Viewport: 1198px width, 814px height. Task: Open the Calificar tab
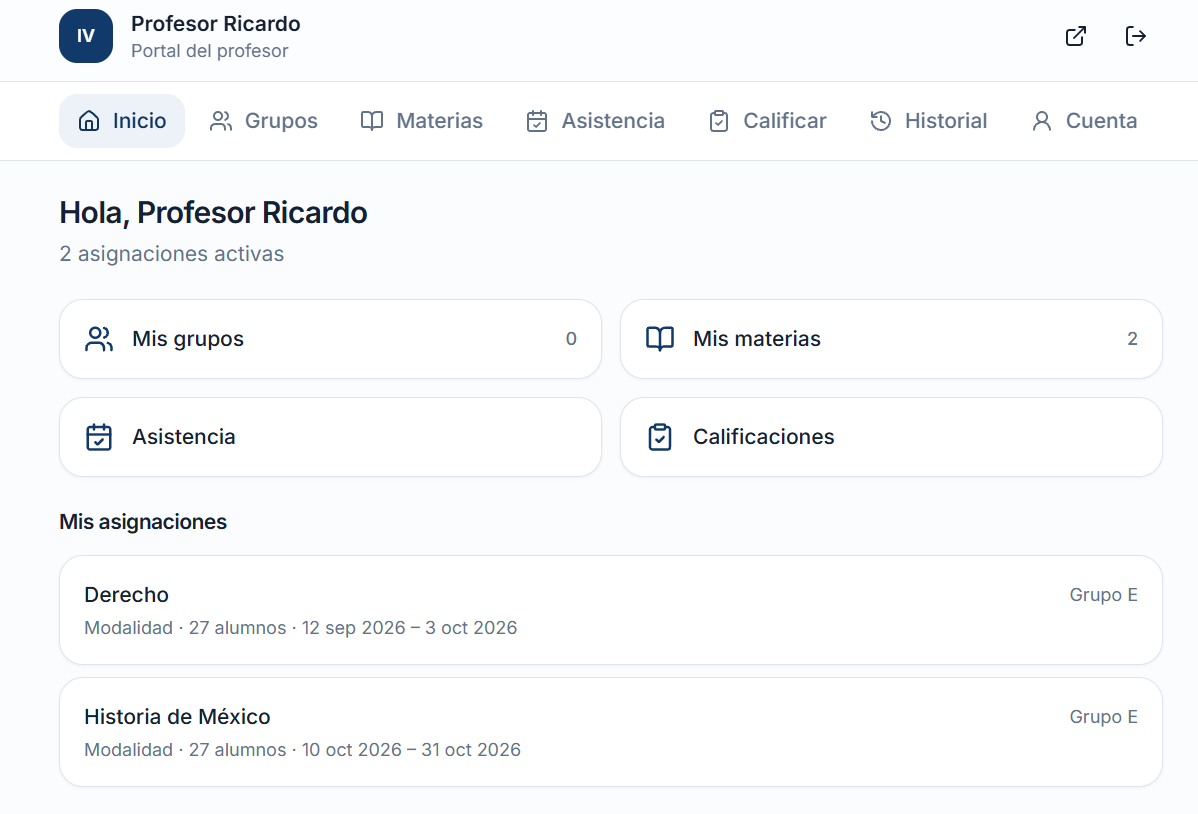click(768, 121)
